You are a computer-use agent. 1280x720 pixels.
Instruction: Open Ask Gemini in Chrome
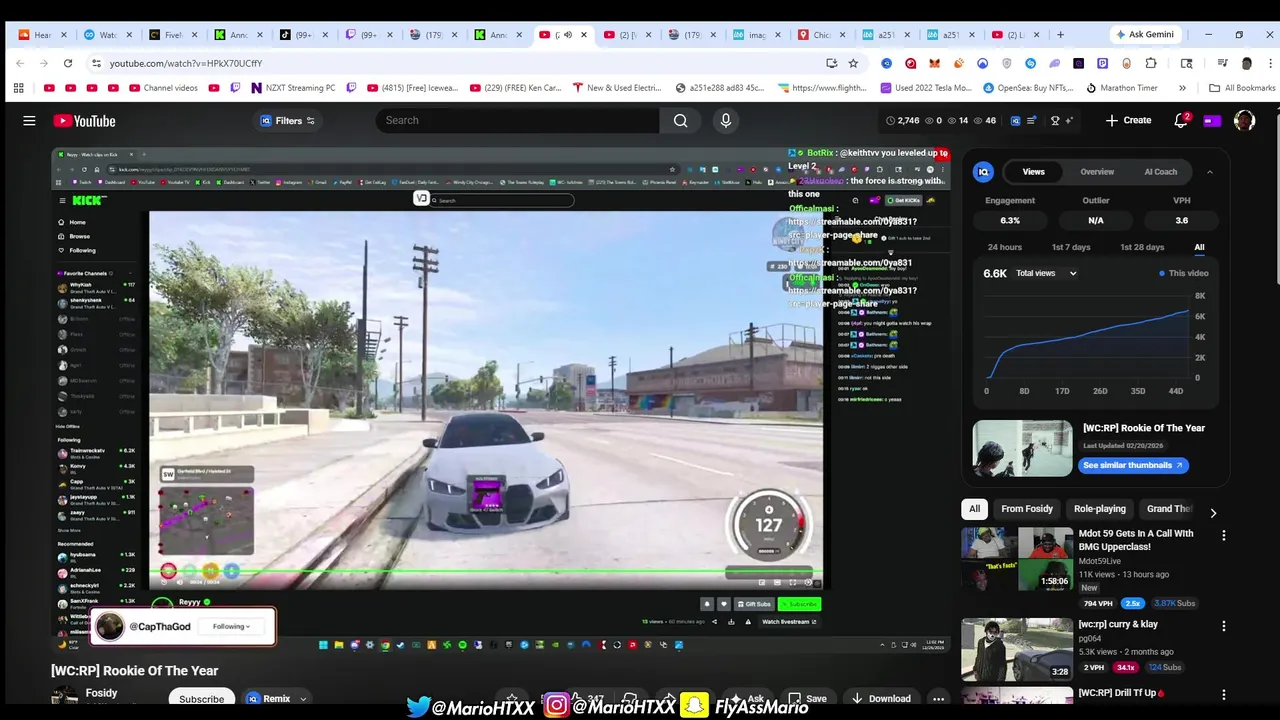pyautogui.click(x=1145, y=34)
